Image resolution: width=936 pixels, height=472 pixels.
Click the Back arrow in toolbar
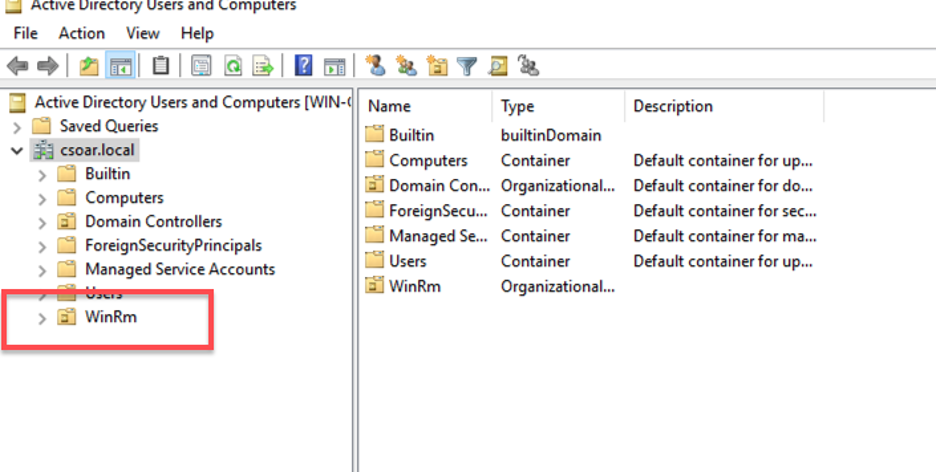17,67
